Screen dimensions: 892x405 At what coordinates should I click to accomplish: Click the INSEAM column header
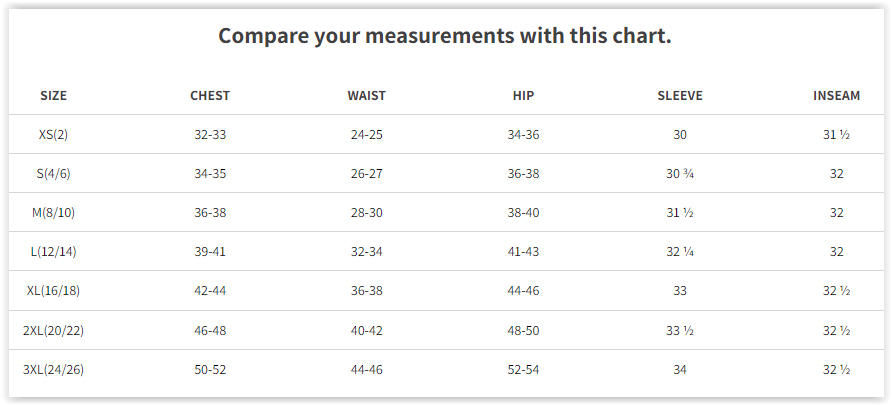(836, 96)
